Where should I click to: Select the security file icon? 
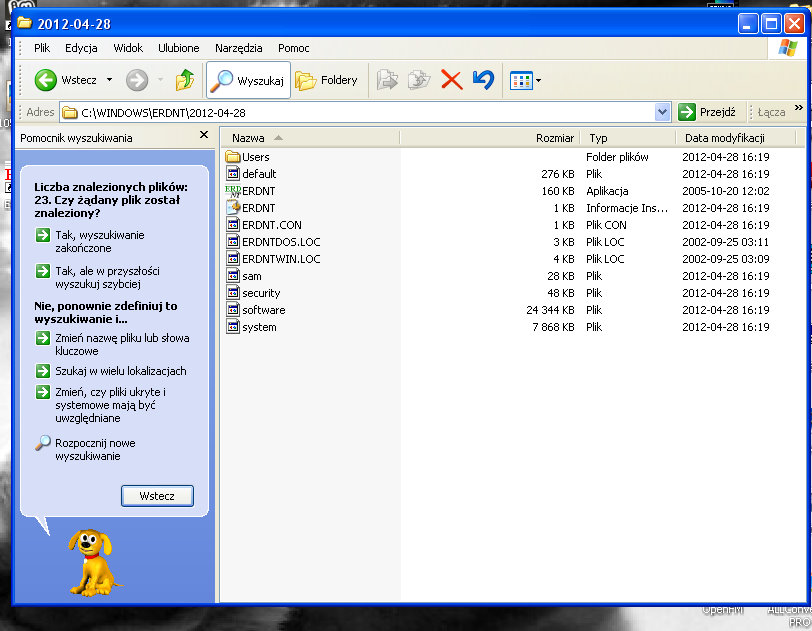tap(233, 293)
